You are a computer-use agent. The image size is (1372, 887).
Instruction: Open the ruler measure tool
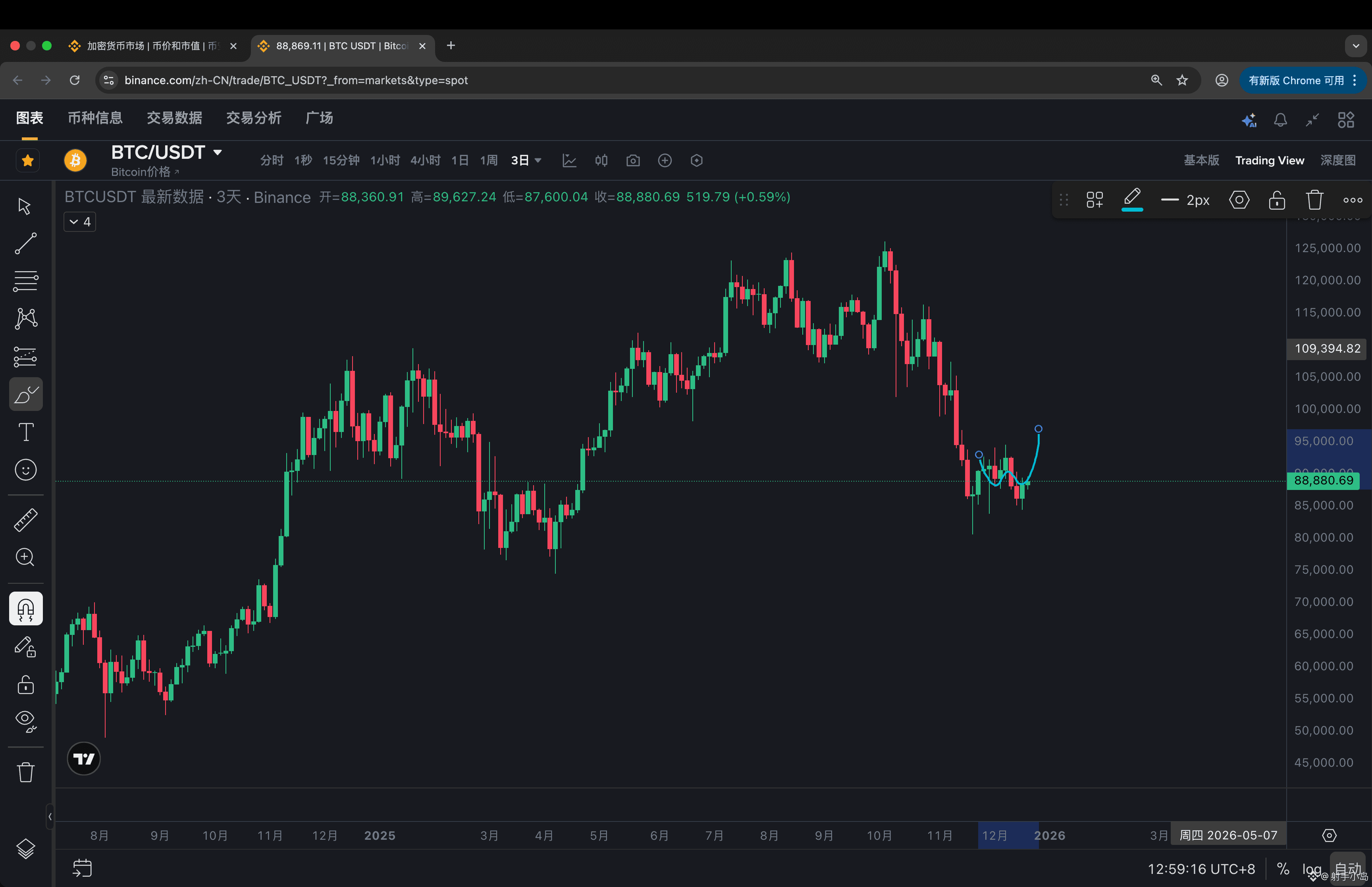(x=25, y=519)
